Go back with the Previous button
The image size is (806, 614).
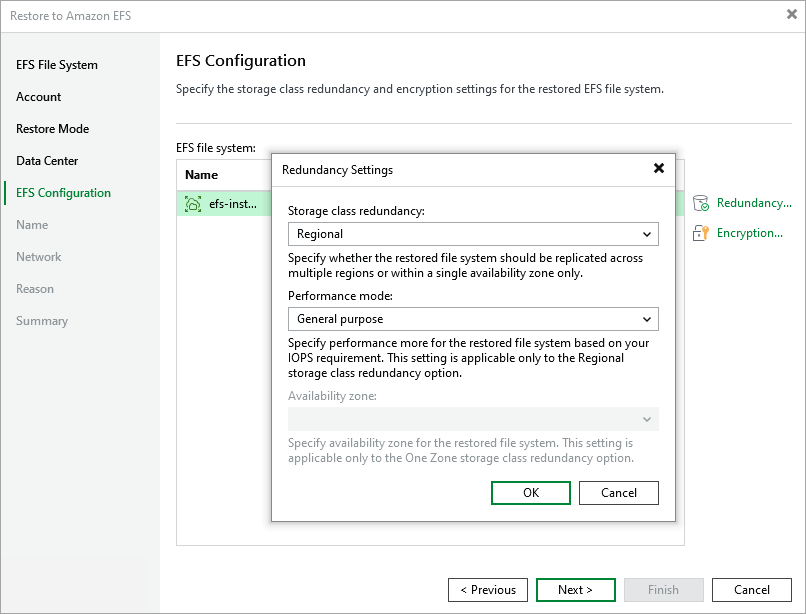pyautogui.click(x=488, y=590)
